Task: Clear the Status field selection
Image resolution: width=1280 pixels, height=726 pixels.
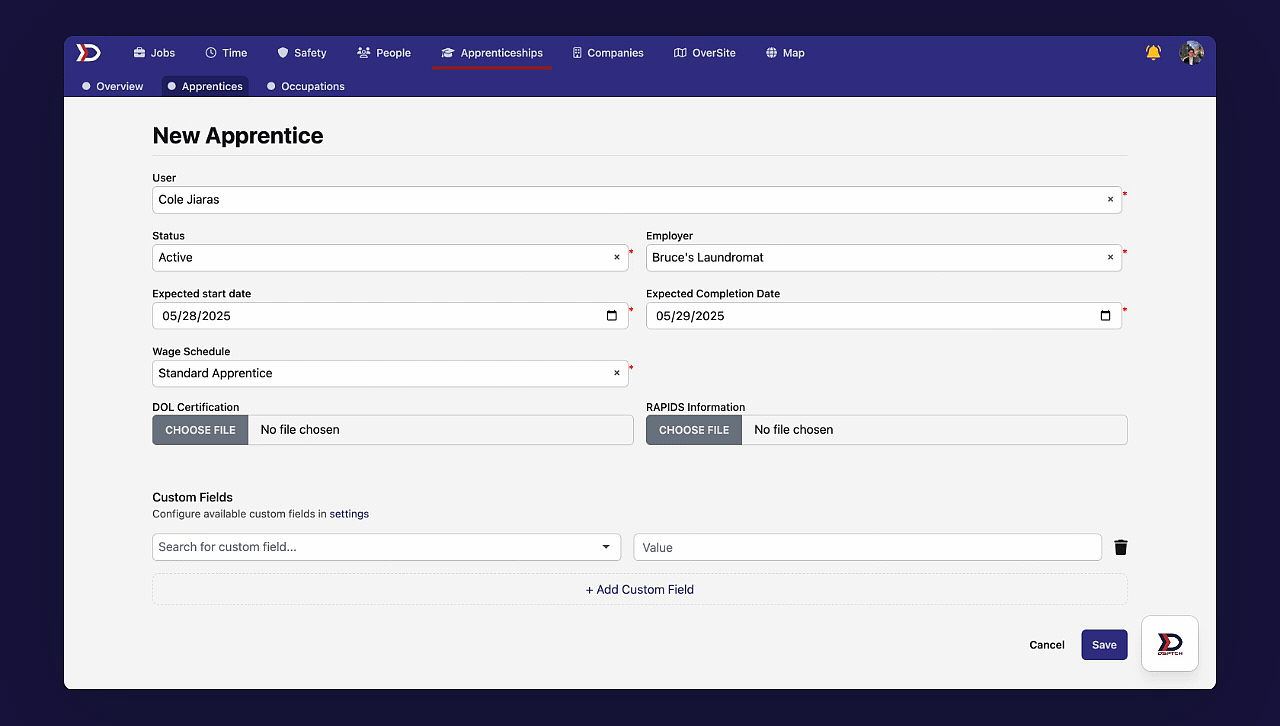Action: click(x=617, y=257)
